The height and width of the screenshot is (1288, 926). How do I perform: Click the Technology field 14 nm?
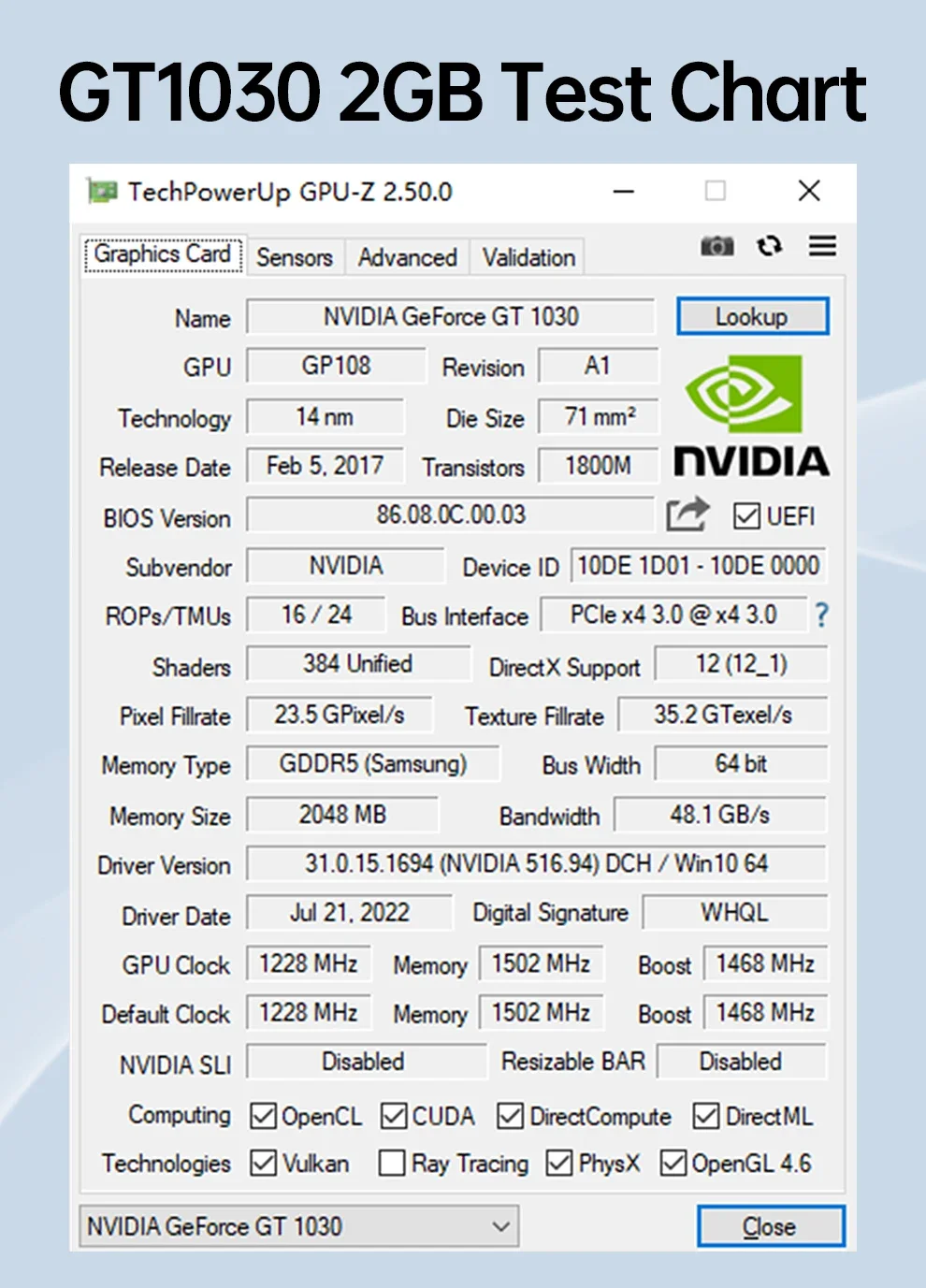(325, 416)
